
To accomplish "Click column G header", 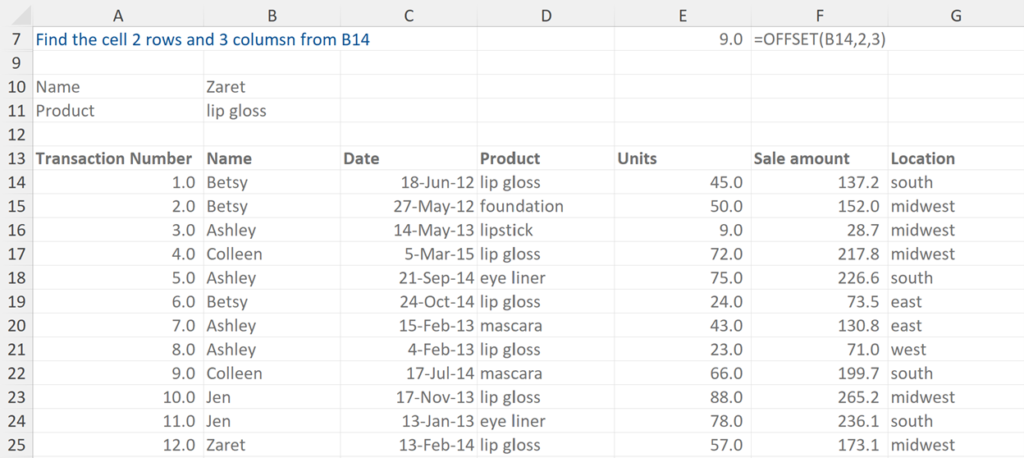I will pyautogui.click(x=955, y=14).
